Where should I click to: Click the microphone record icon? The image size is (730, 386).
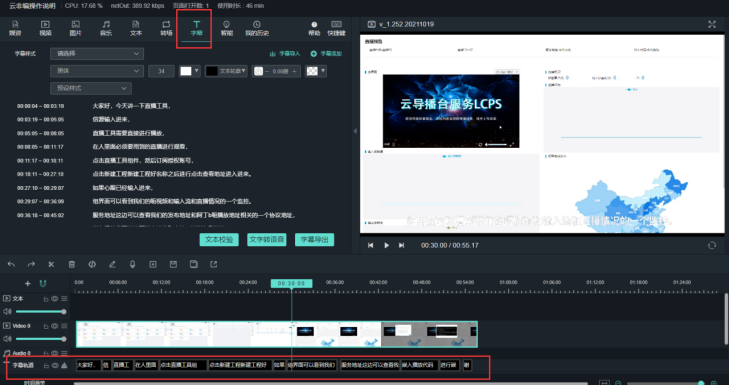(132, 264)
